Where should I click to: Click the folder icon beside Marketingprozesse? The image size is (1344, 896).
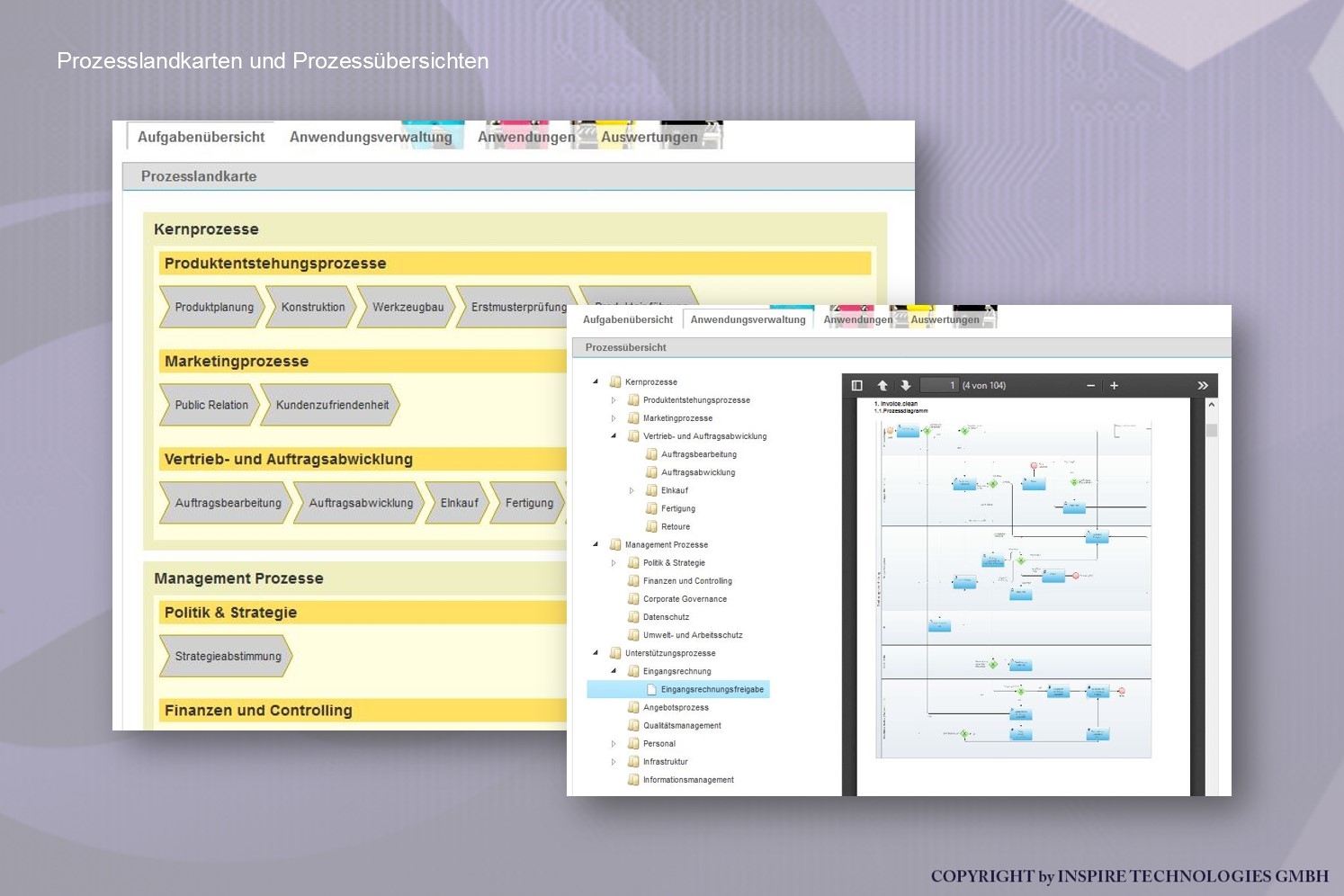633,418
